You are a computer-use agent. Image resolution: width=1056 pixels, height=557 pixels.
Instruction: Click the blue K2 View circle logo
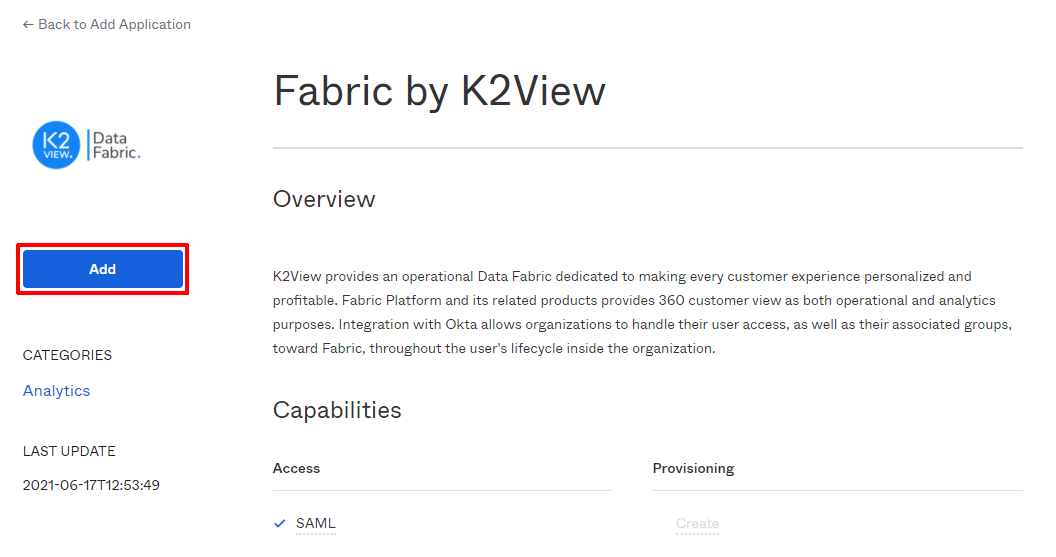(56, 145)
